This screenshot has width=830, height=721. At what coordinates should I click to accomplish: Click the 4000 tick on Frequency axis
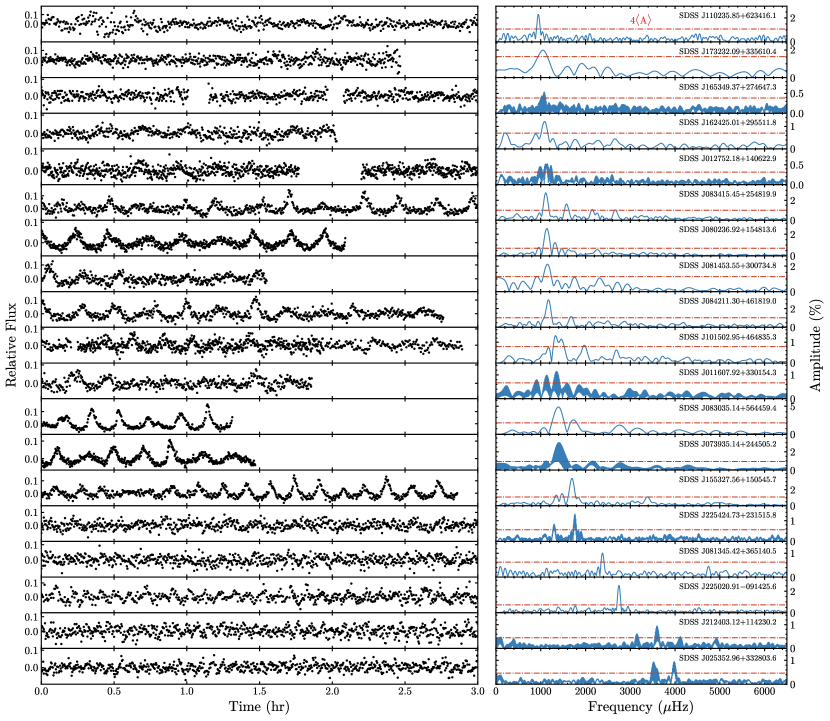coord(674,691)
